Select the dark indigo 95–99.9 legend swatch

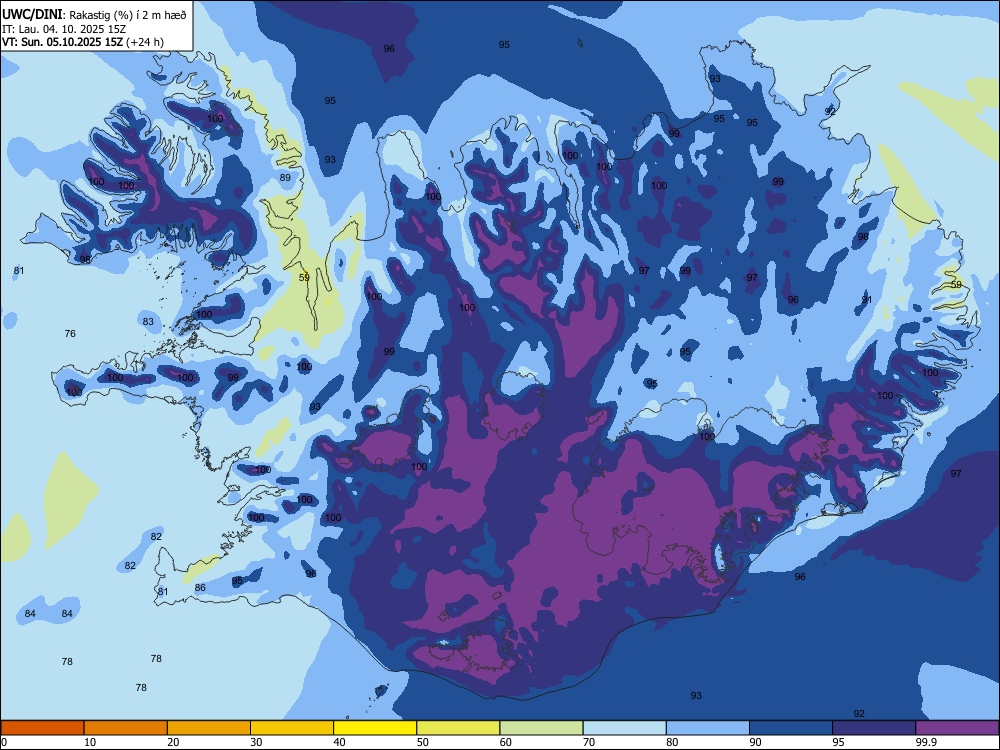[x=874, y=728]
